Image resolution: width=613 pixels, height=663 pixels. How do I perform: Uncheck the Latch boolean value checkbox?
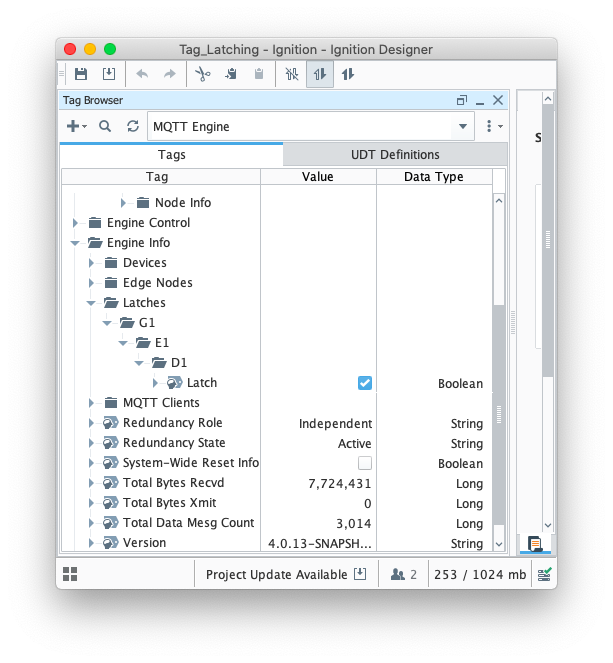click(x=365, y=383)
